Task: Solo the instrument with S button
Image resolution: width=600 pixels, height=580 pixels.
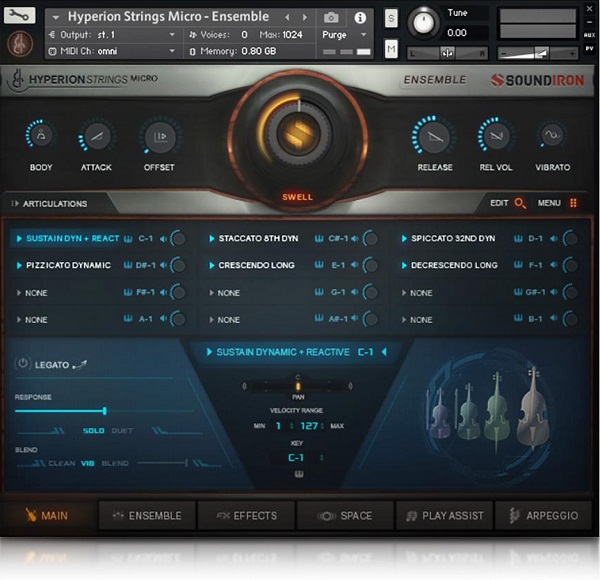Action: [x=391, y=18]
